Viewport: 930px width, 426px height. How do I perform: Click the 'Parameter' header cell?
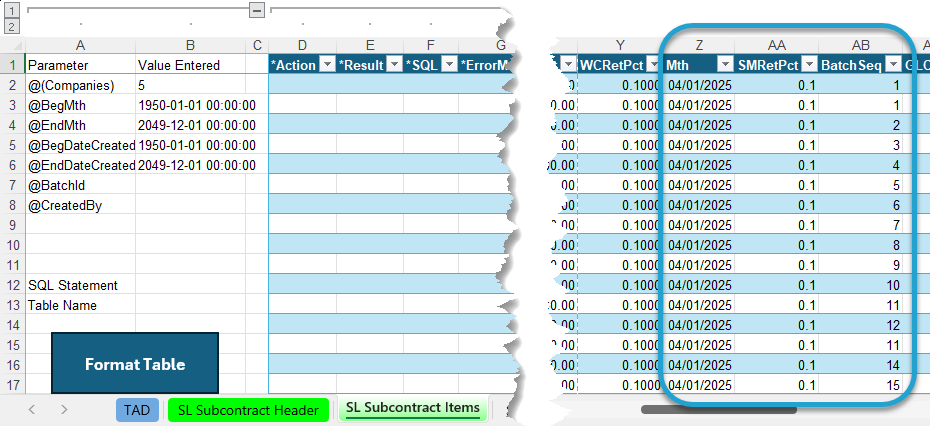pos(81,65)
